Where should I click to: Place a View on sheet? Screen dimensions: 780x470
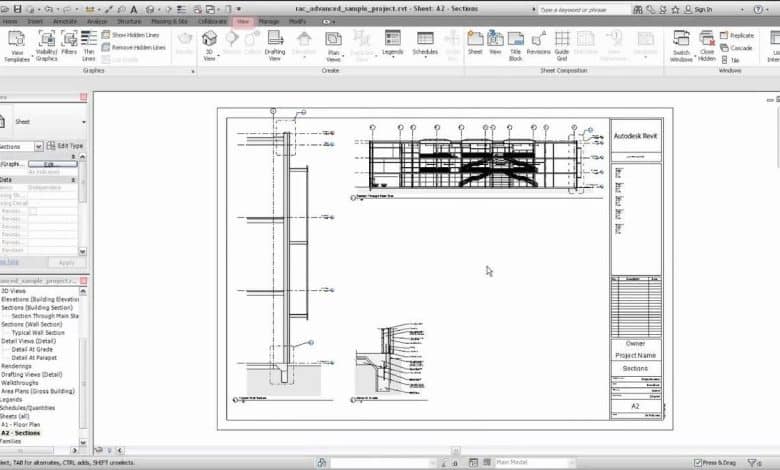click(x=495, y=43)
